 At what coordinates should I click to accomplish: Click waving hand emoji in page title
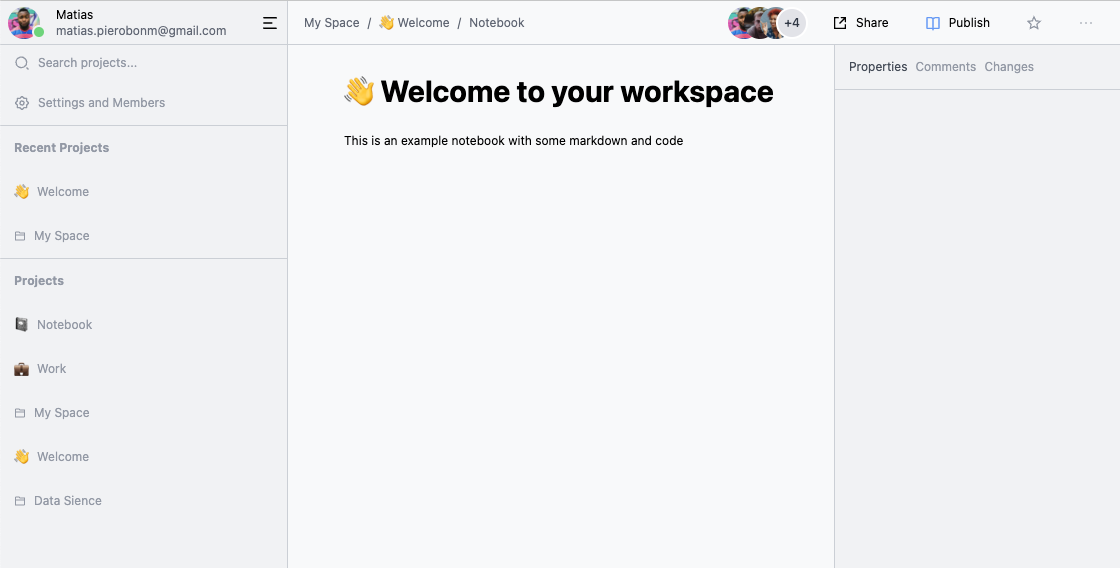pos(359,91)
